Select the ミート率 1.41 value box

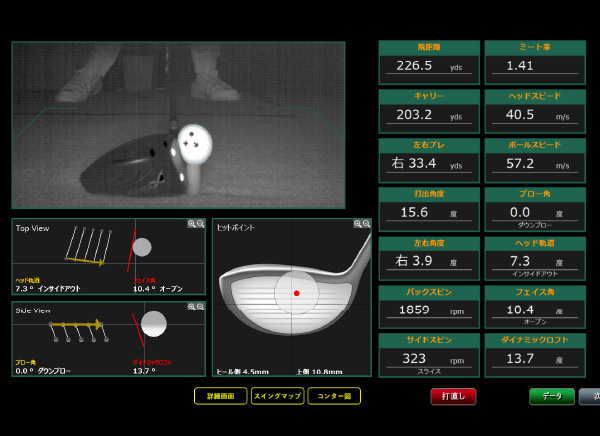pos(534,69)
